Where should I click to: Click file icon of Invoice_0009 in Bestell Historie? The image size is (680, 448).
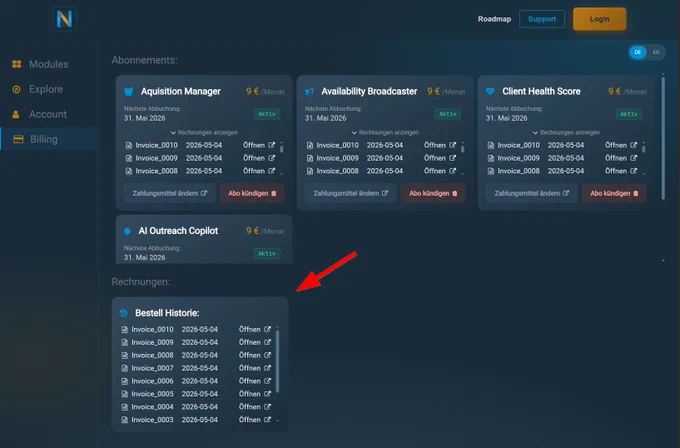tap(124, 343)
